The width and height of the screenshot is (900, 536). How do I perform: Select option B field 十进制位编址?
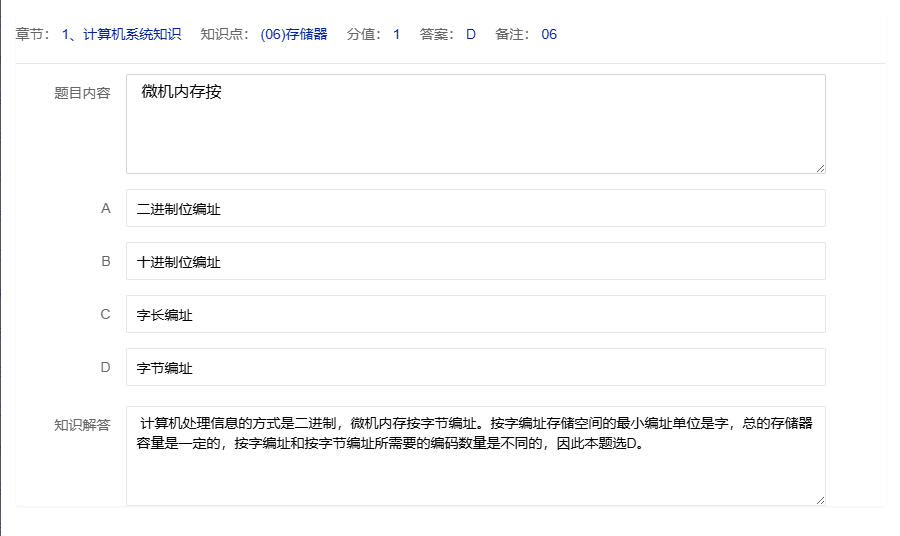(x=475, y=262)
